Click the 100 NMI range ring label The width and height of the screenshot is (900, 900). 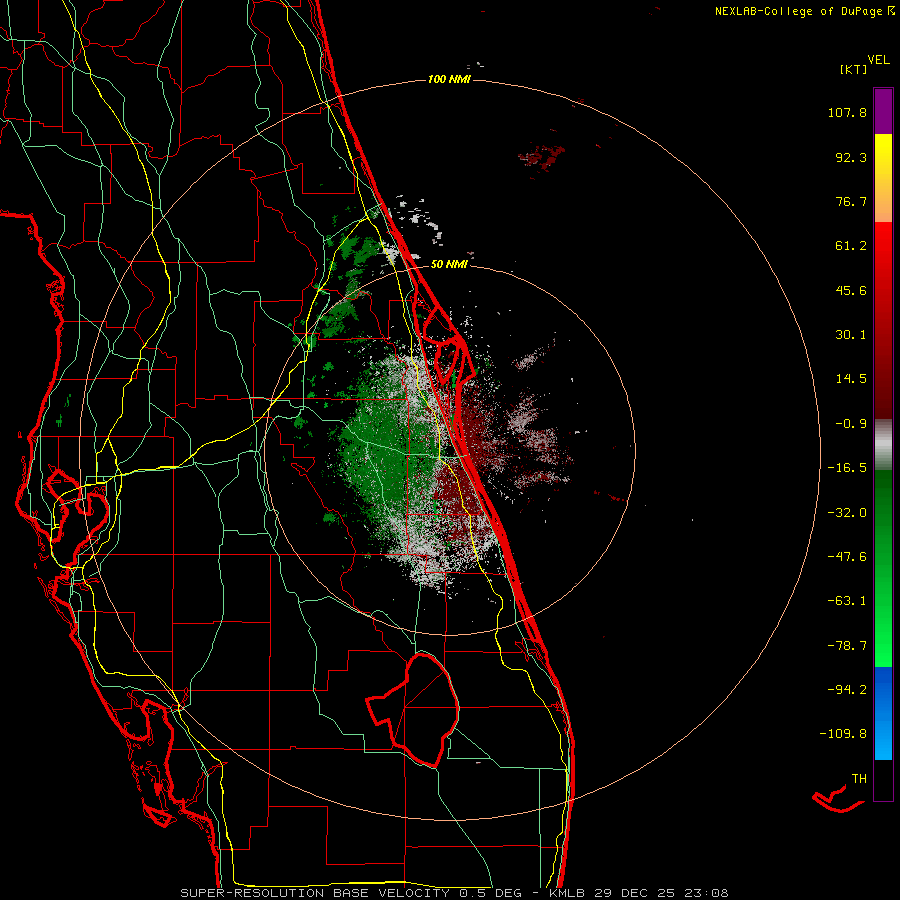pos(449,79)
